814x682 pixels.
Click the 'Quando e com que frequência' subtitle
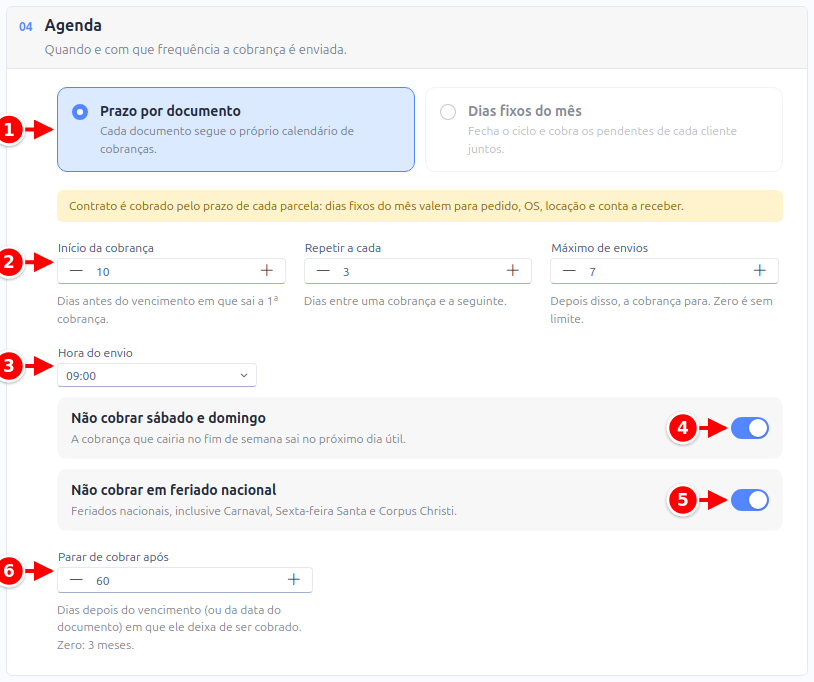point(196,50)
